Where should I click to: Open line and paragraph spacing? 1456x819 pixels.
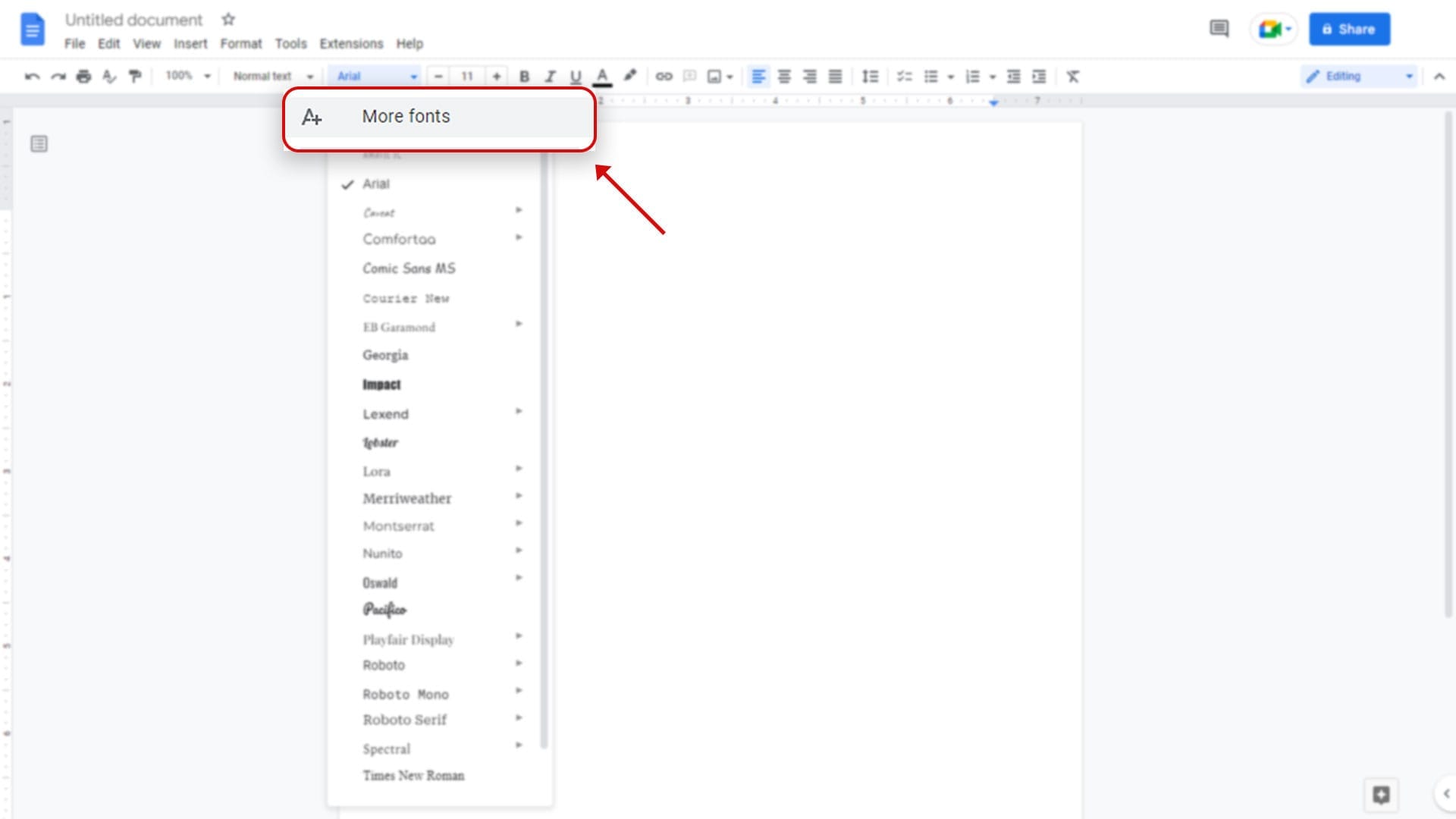pos(871,76)
